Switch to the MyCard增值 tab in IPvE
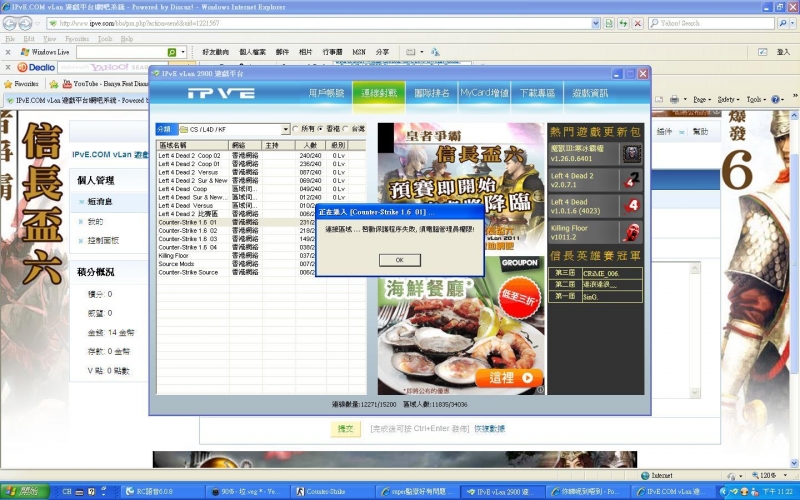 point(484,93)
